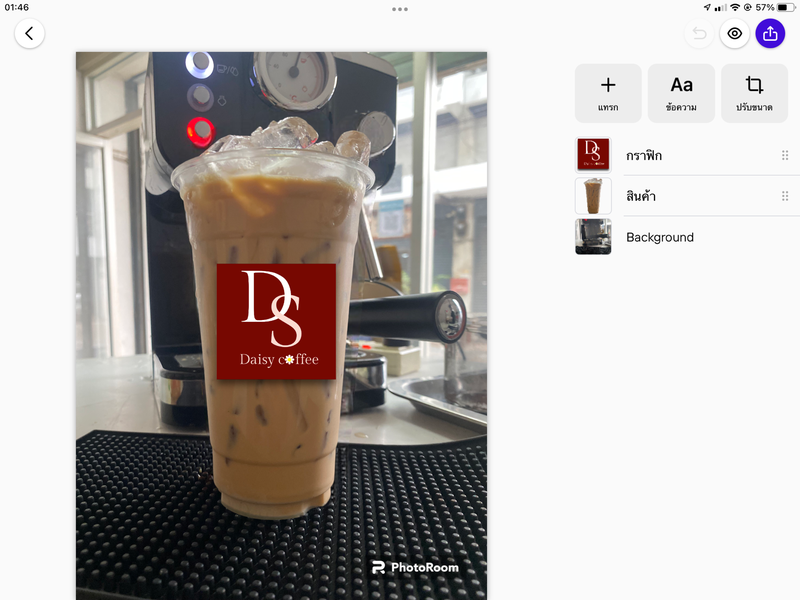The height and width of the screenshot is (600, 800).
Task: Toggle the preview eye icon
Action: 735,34
